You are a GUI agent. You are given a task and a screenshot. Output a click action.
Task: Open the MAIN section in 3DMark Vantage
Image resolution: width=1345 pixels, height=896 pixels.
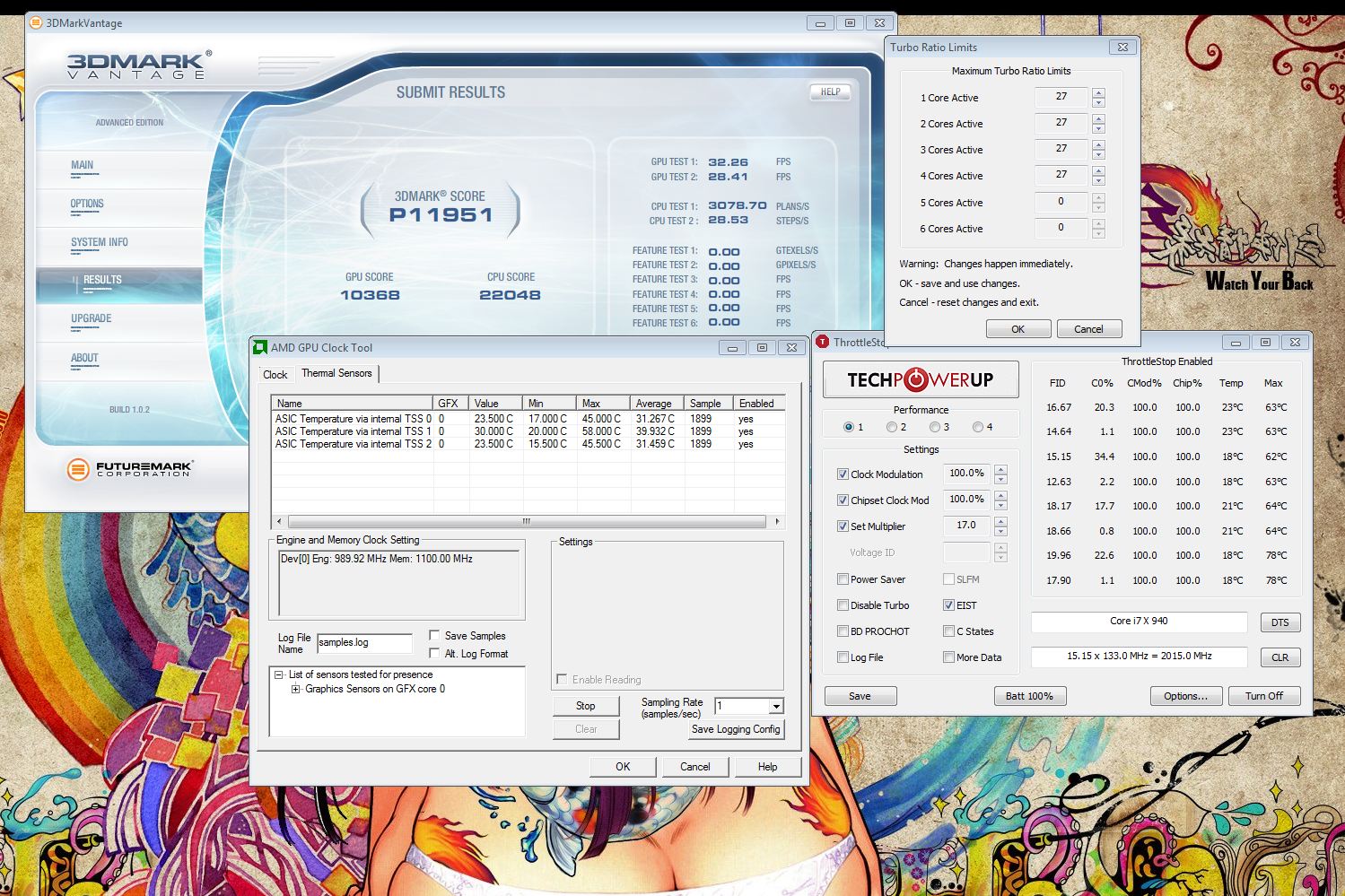pyautogui.click(x=82, y=165)
